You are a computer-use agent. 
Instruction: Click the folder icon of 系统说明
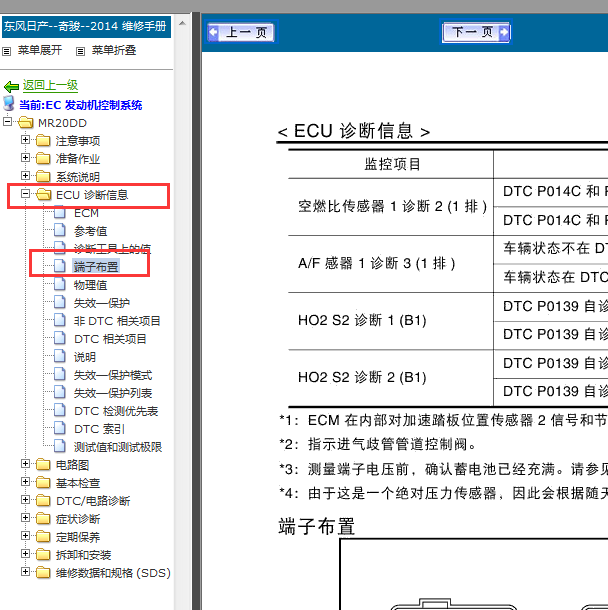tap(43, 177)
